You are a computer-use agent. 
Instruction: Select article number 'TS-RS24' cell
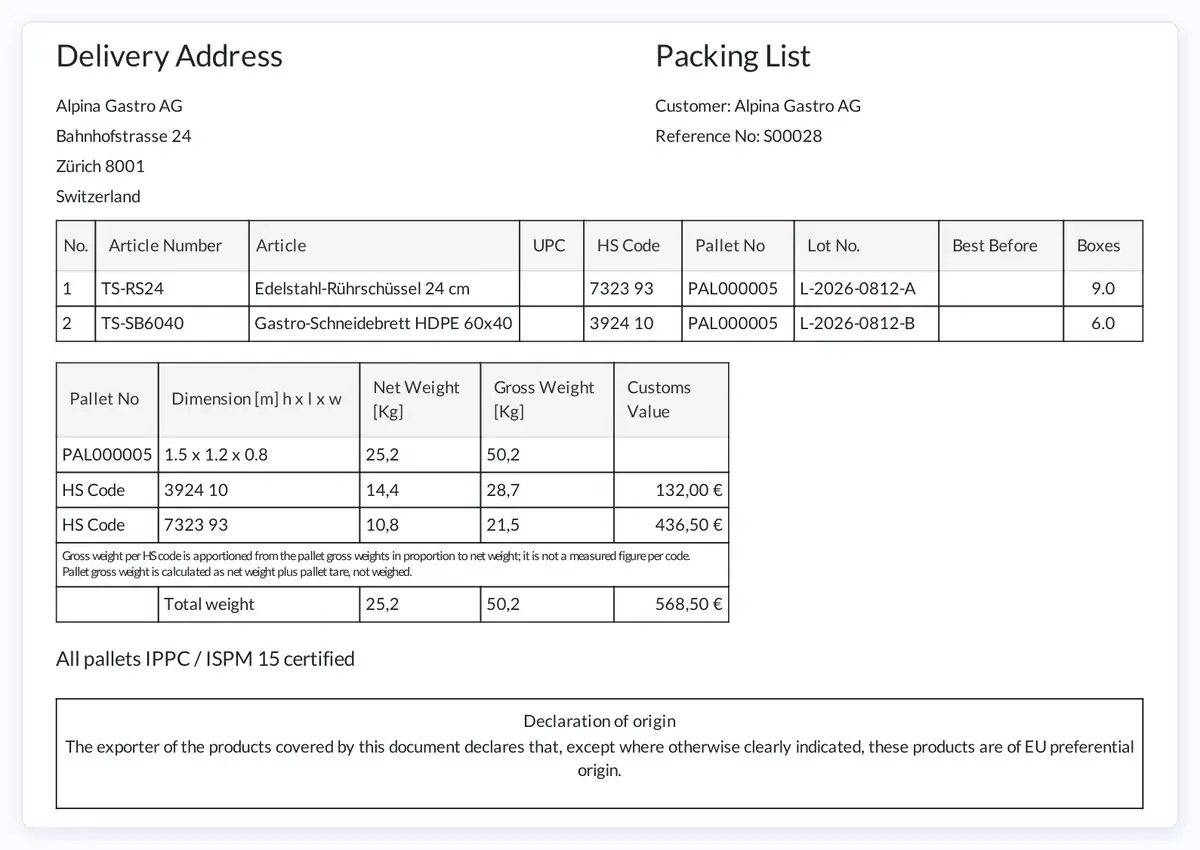click(172, 288)
